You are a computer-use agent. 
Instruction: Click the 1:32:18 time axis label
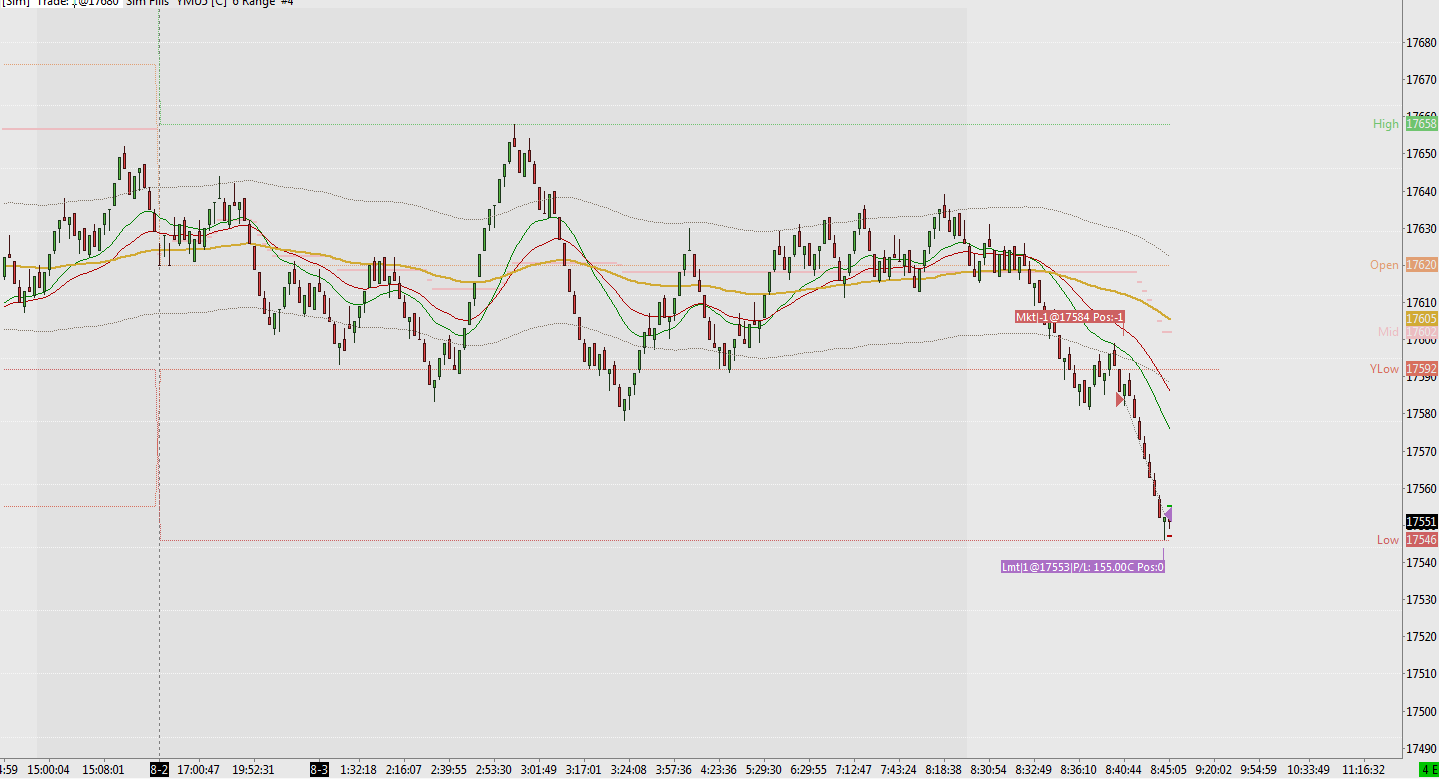tap(358, 770)
